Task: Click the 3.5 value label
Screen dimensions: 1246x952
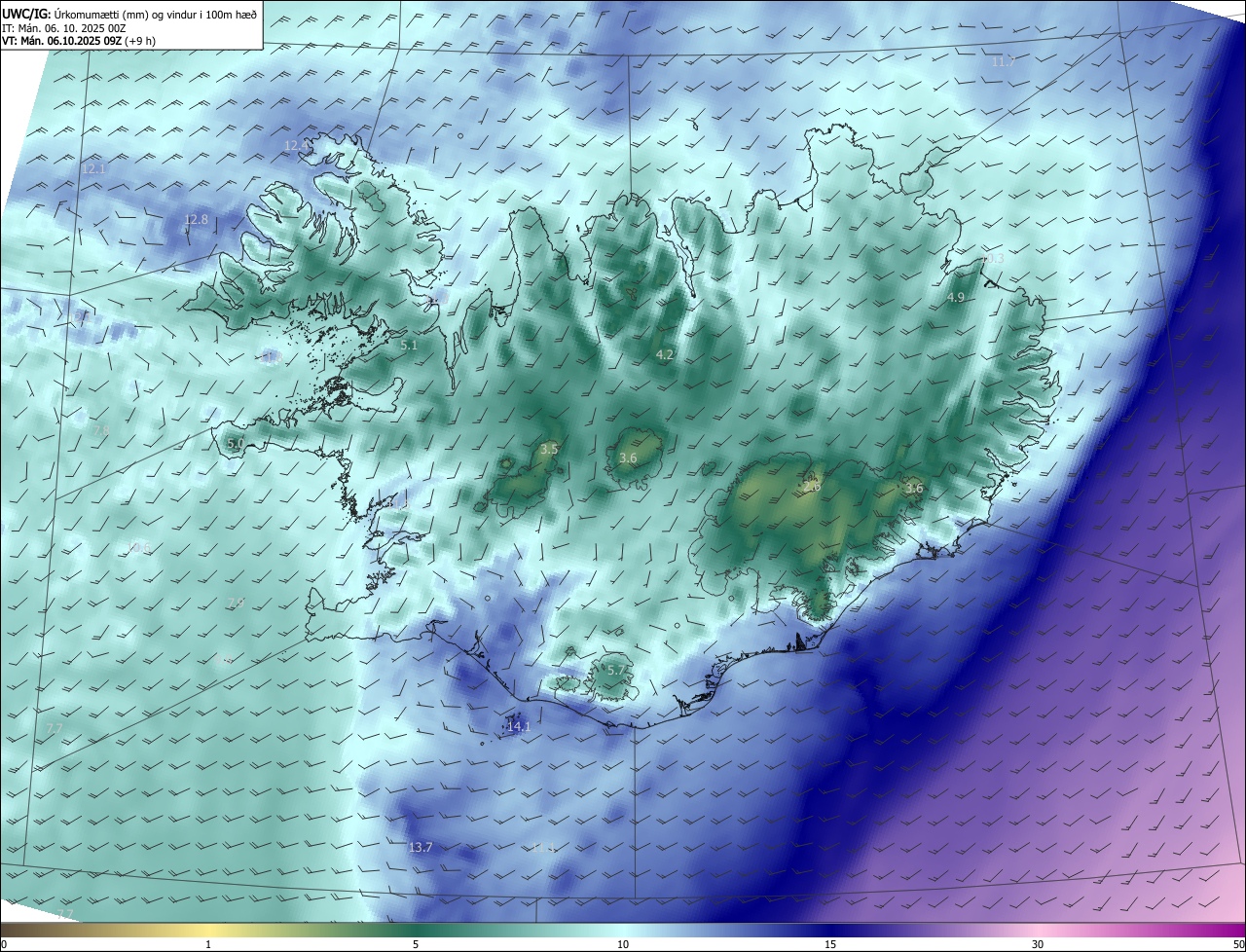Action: (x=549, y=450)
